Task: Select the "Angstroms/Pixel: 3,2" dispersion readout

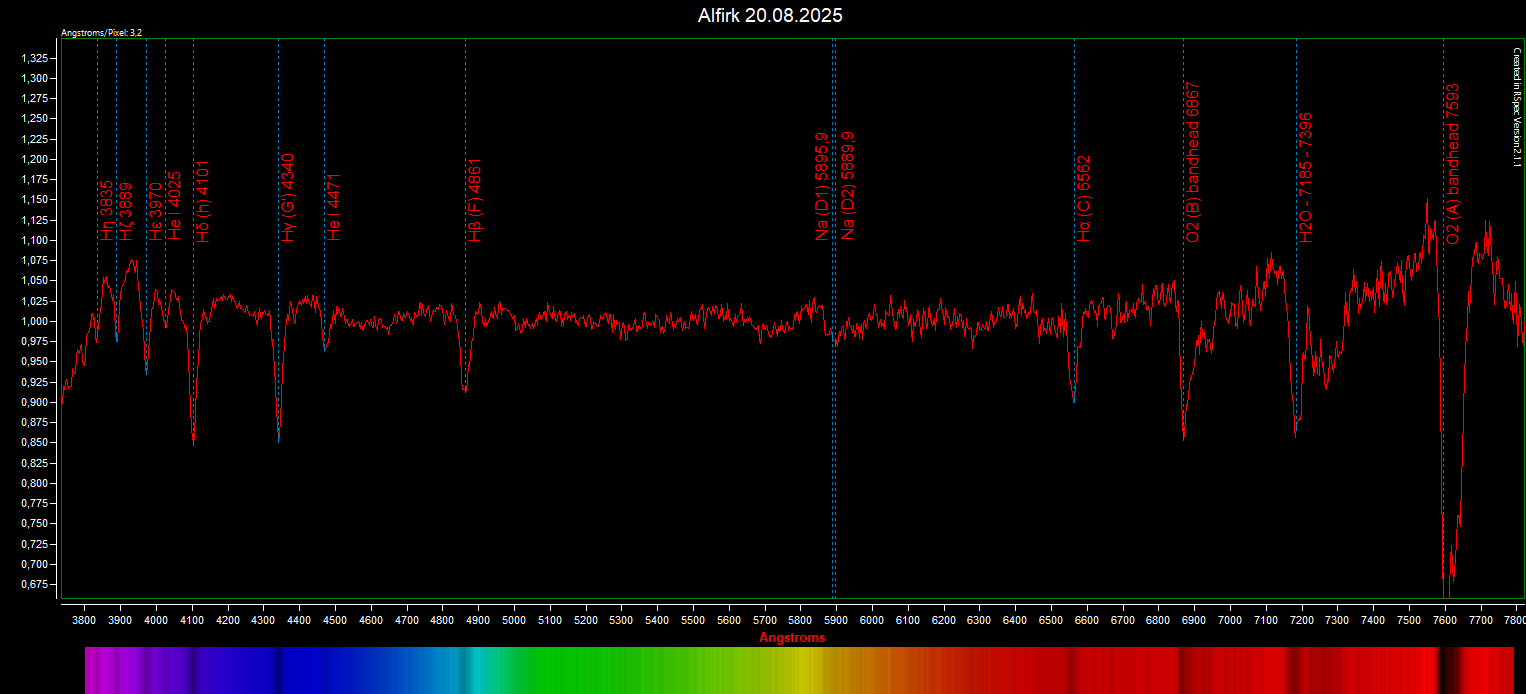Action: 102,33
